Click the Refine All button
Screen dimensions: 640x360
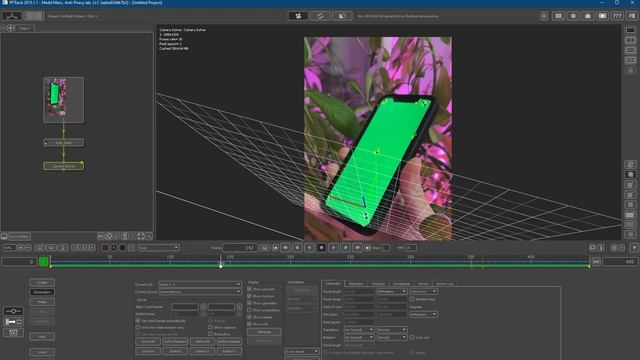[202, 342]
